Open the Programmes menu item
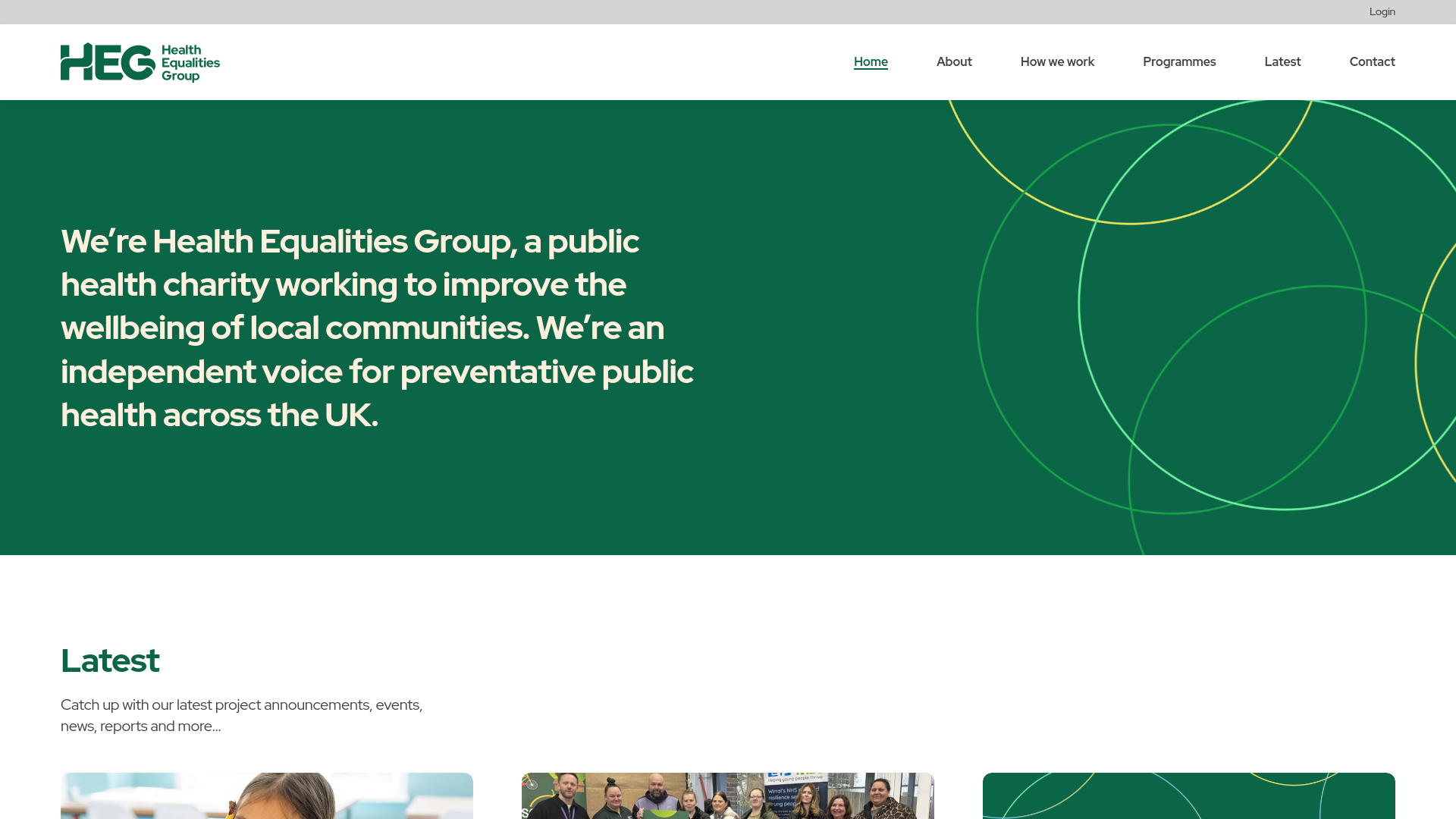Image resolution: width=1456 pixels, height=819 pixels. coord(1179,62)
